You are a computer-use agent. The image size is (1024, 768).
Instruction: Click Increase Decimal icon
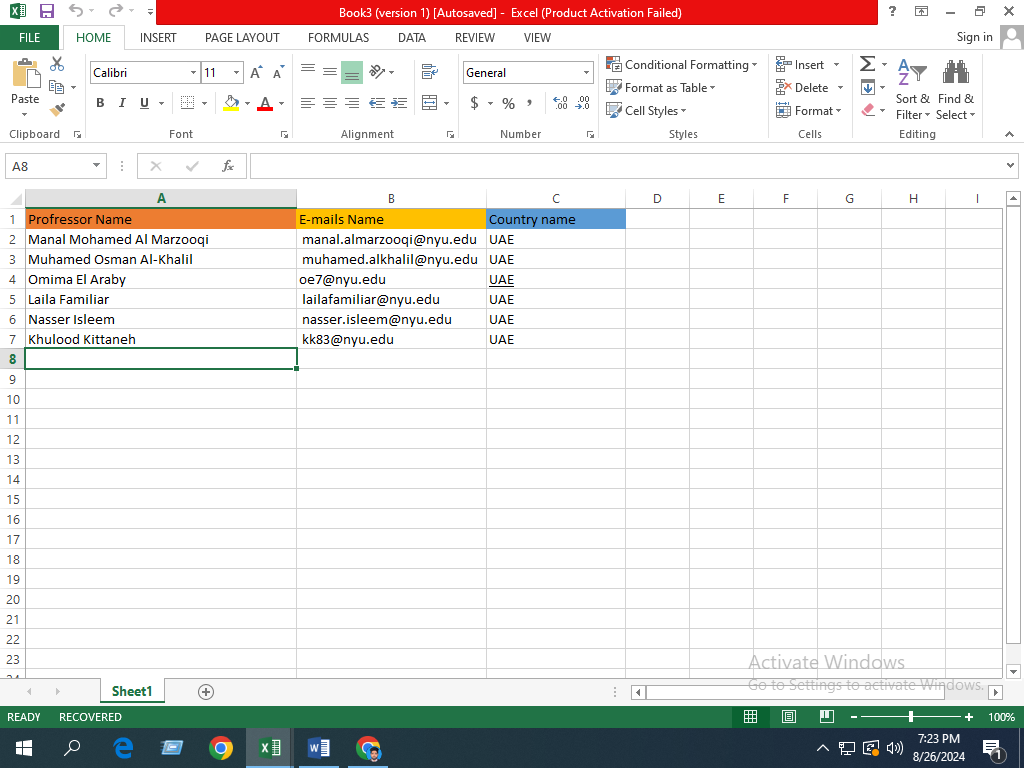pos(560,103)
